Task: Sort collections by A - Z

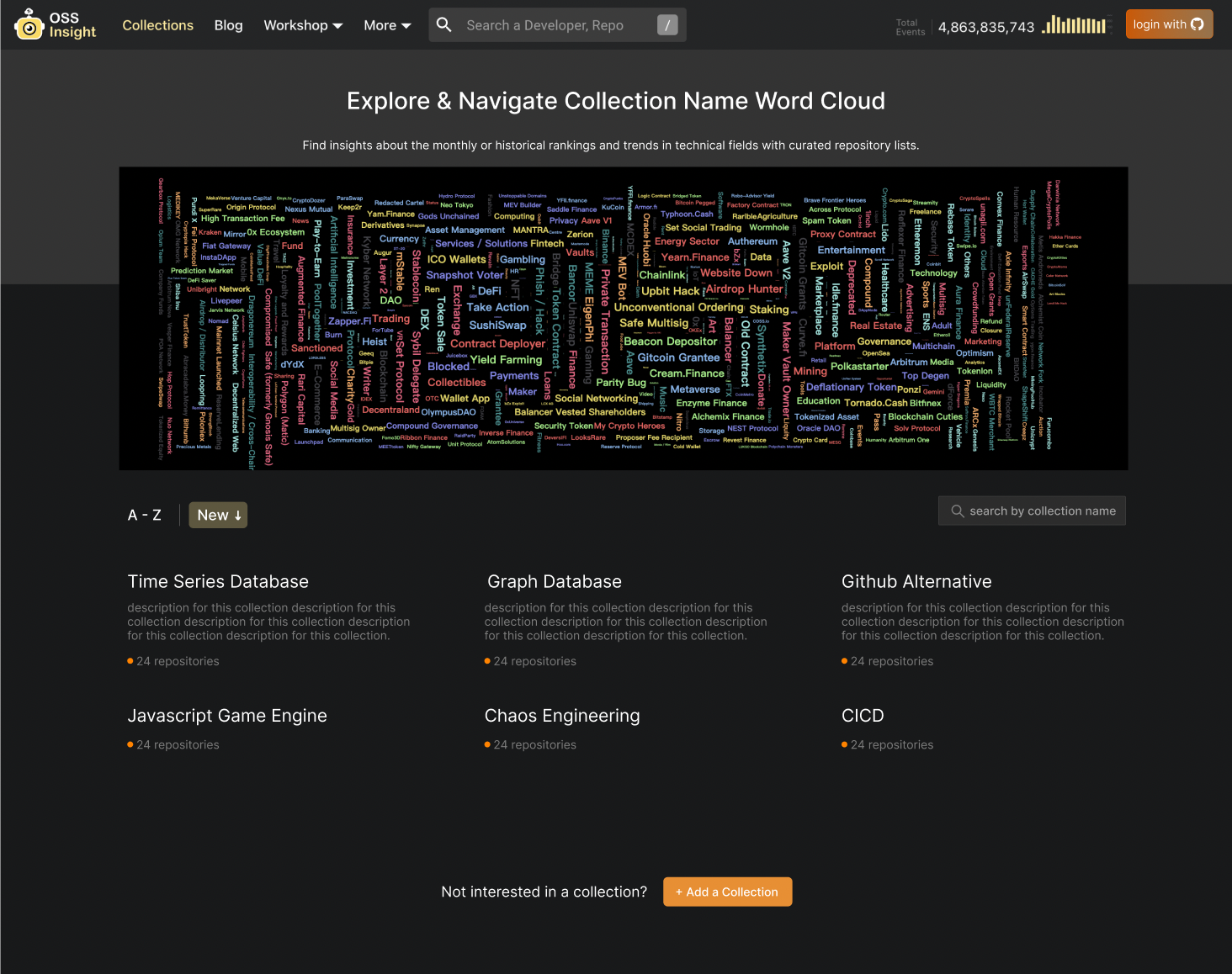Action: click(145, 515)
